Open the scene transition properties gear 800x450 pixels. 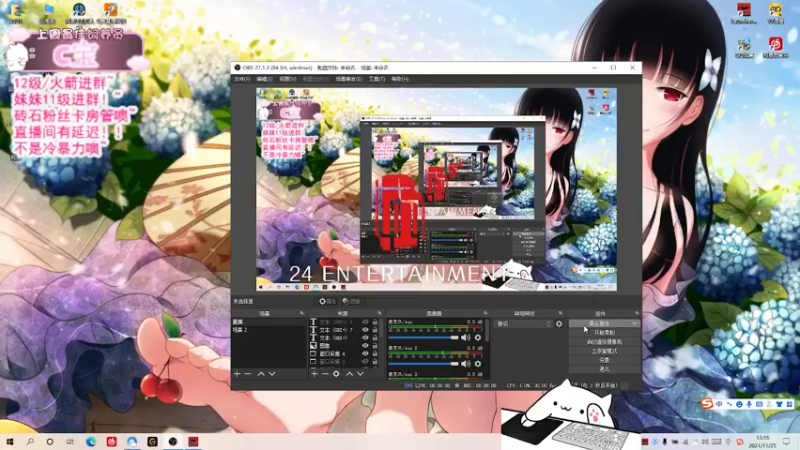tap(559, 323)
